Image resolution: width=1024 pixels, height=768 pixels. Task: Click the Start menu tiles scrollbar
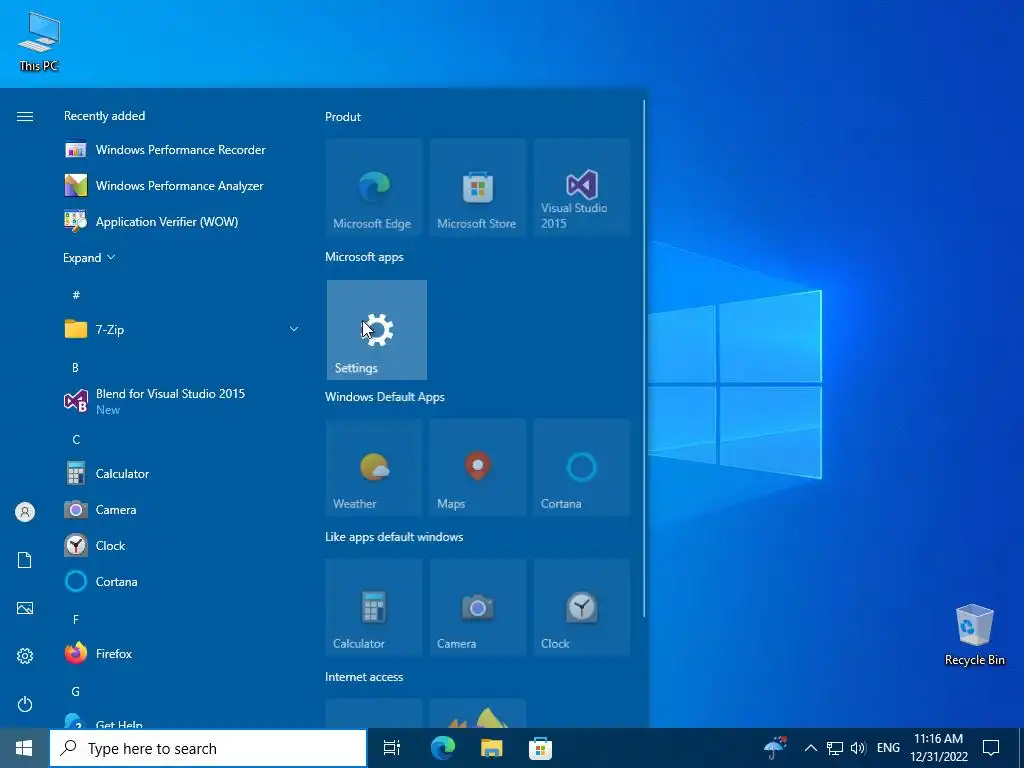pos(644,358)
